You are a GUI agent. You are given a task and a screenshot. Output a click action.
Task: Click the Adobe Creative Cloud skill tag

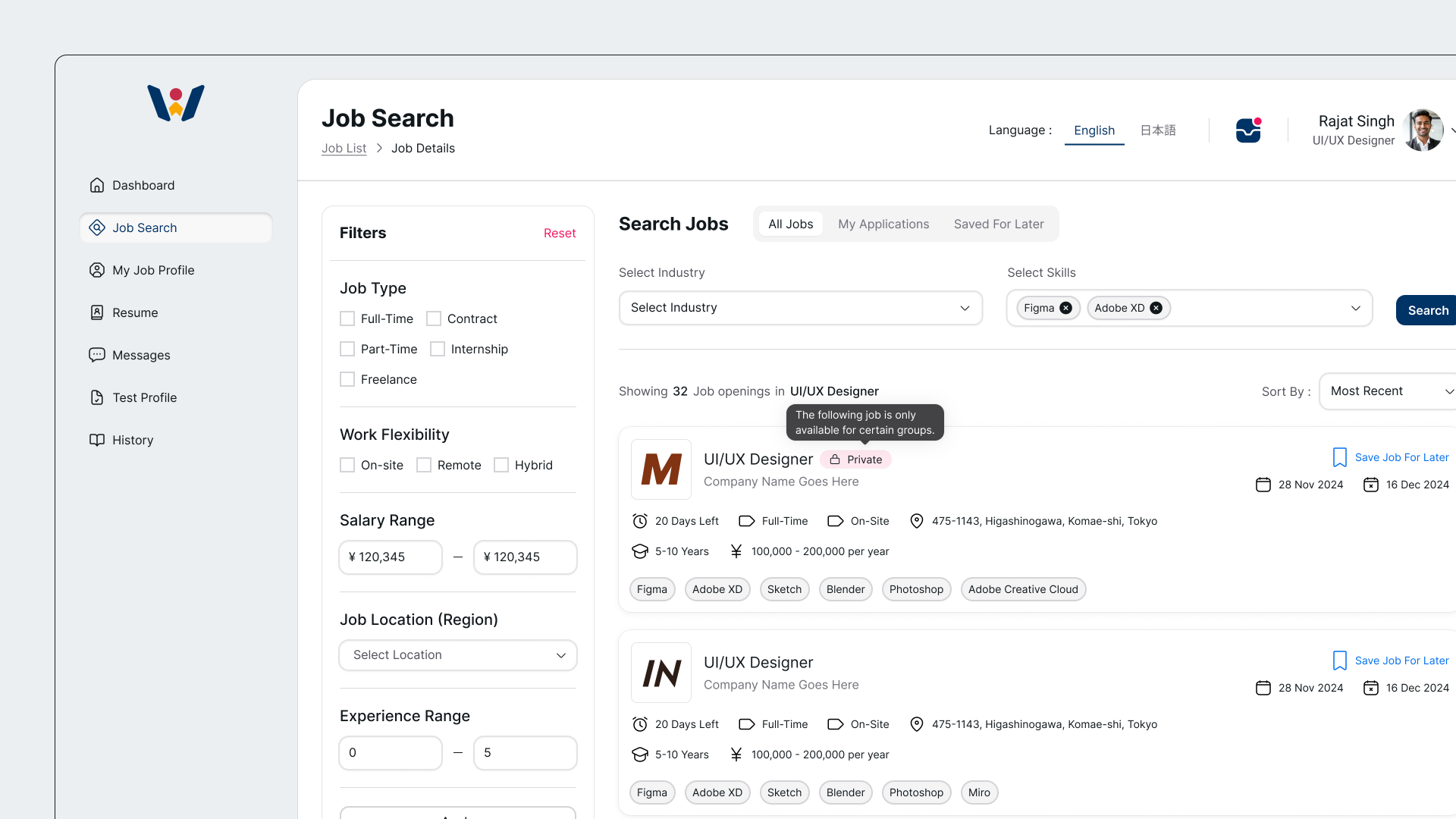click(1023, 589)
